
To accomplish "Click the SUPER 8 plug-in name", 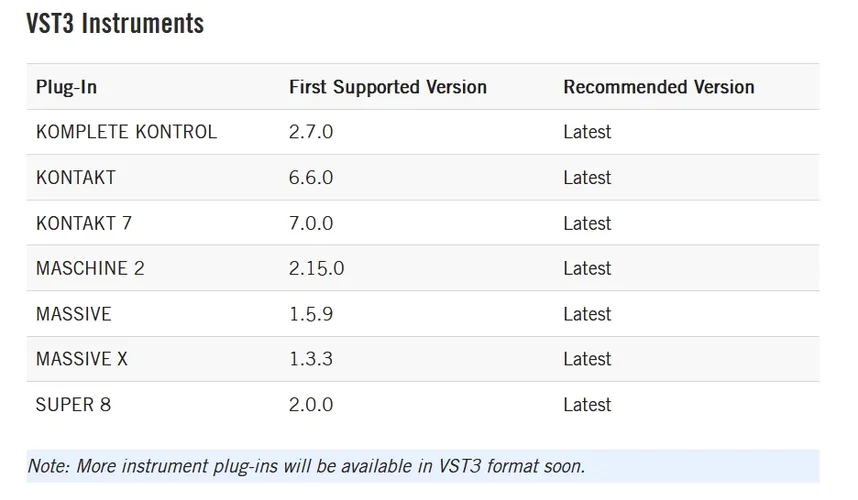I will pos(72,405).
